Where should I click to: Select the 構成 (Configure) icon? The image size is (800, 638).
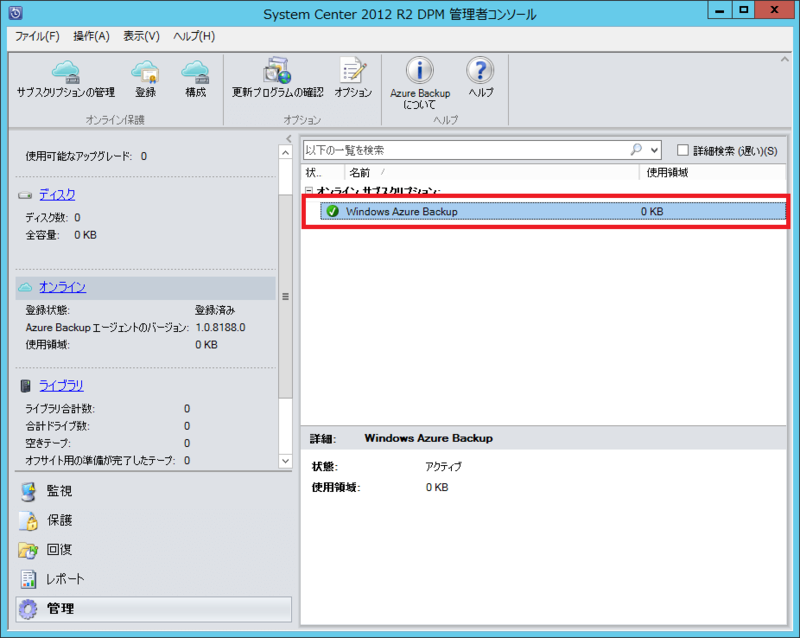click(194, 80)
